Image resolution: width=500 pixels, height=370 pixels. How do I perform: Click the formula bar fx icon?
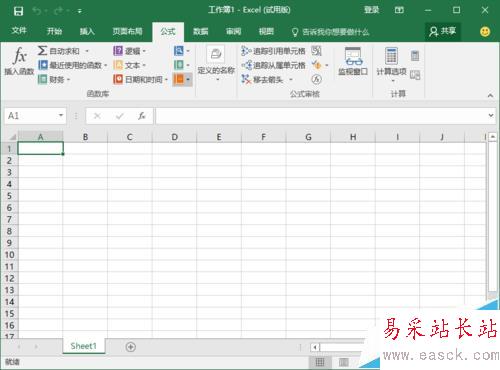(x=142, y=116)
